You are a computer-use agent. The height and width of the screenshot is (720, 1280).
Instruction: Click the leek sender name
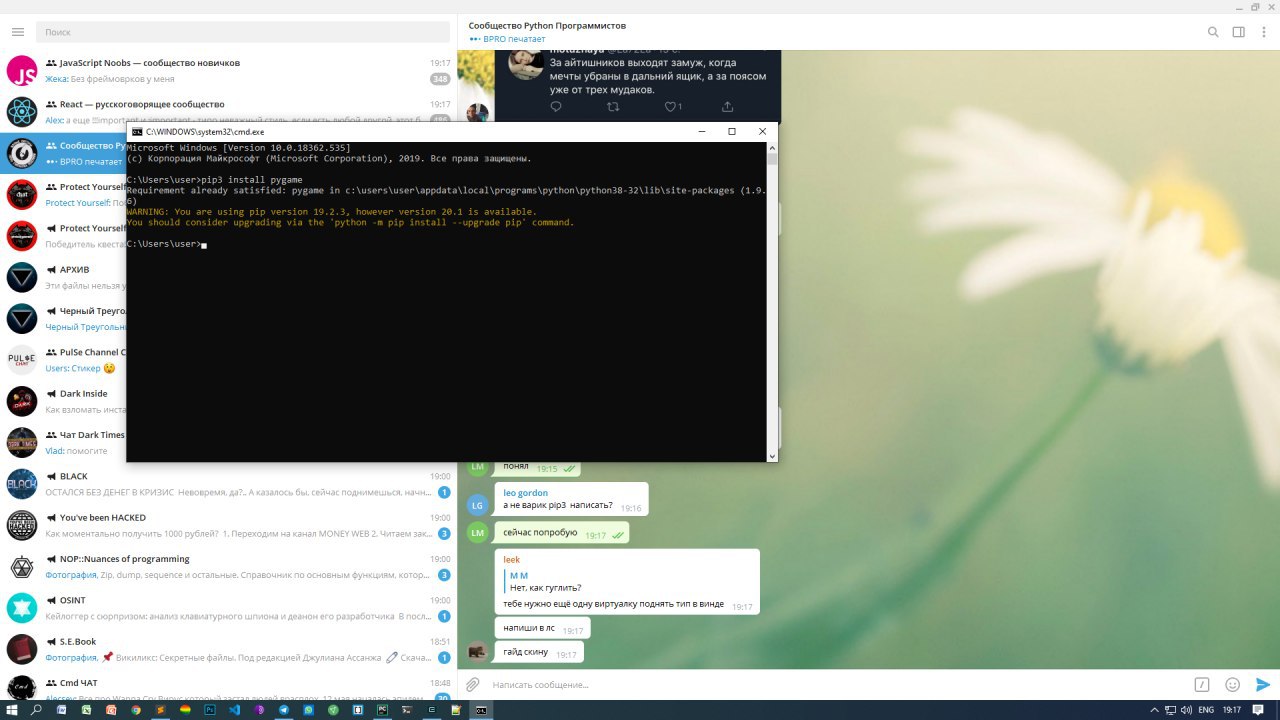tap(511, 560)
